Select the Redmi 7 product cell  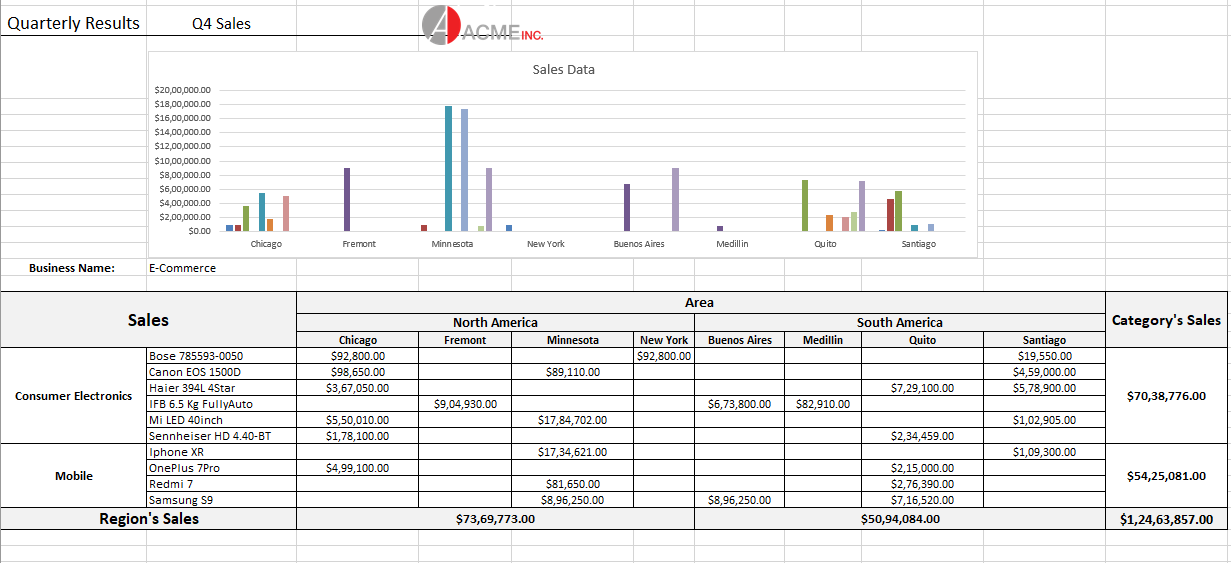[222, 484]
